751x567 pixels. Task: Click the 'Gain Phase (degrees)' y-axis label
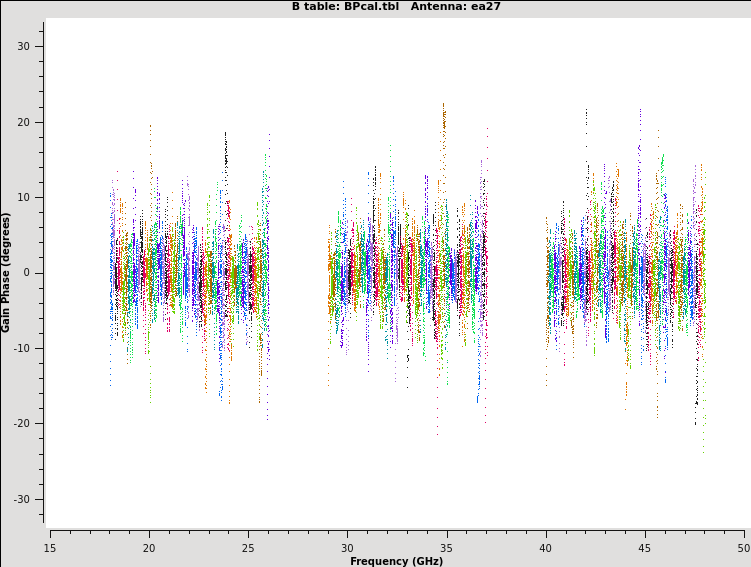point(6,272)
